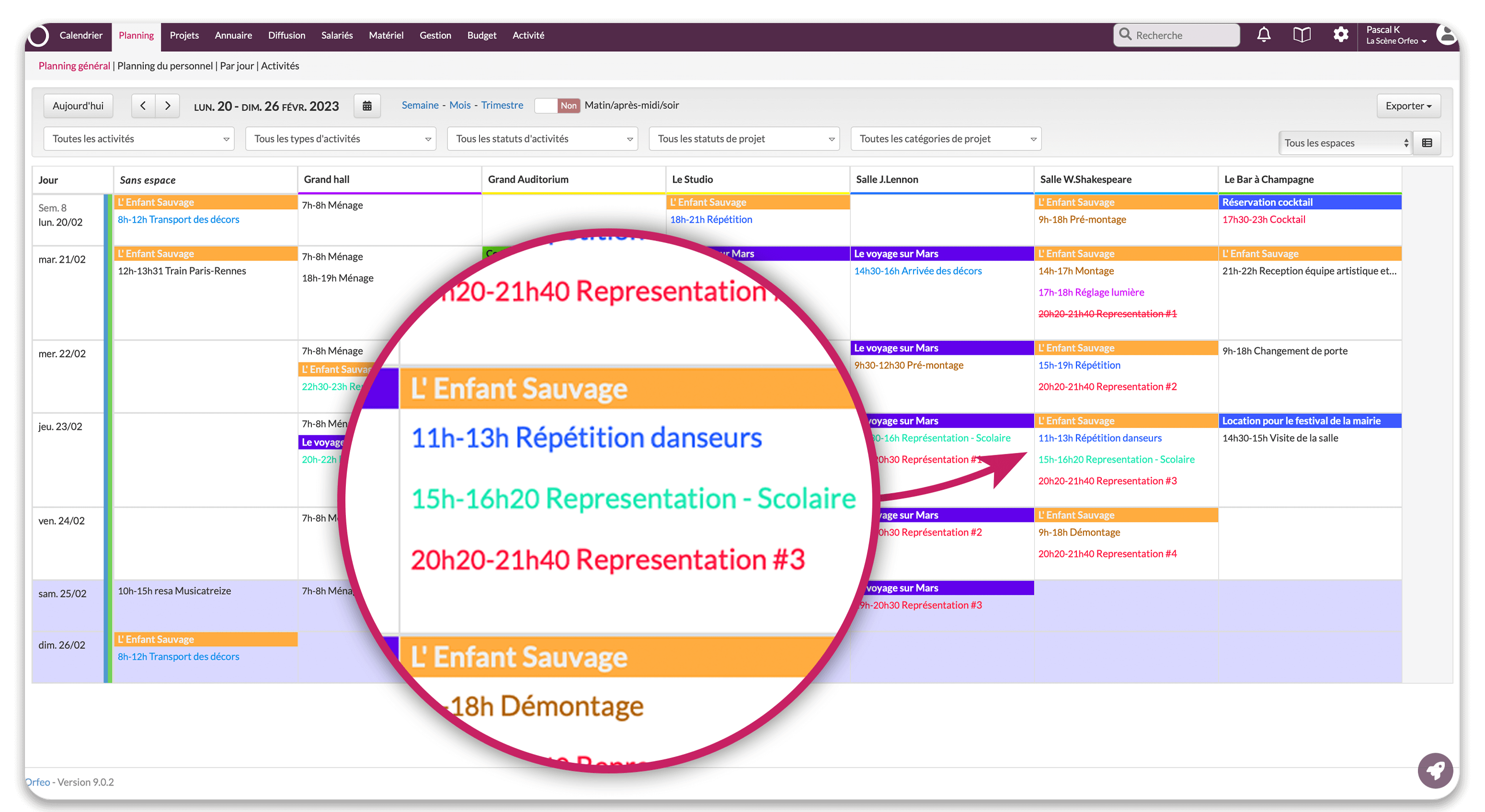
Task: Open the Calendrier menu
Action: click(x=81, y=35)
